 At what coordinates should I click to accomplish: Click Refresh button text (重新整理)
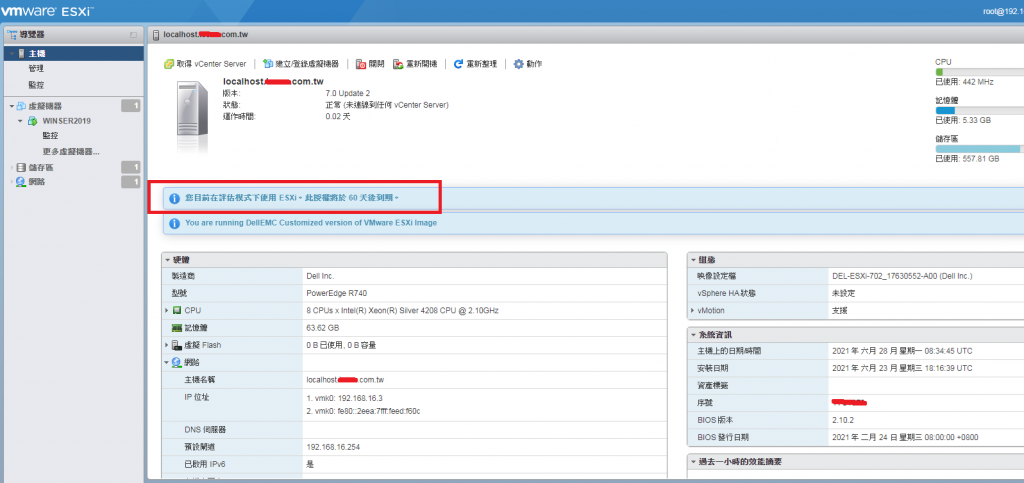pyautogui.click(x=481, y=64)
